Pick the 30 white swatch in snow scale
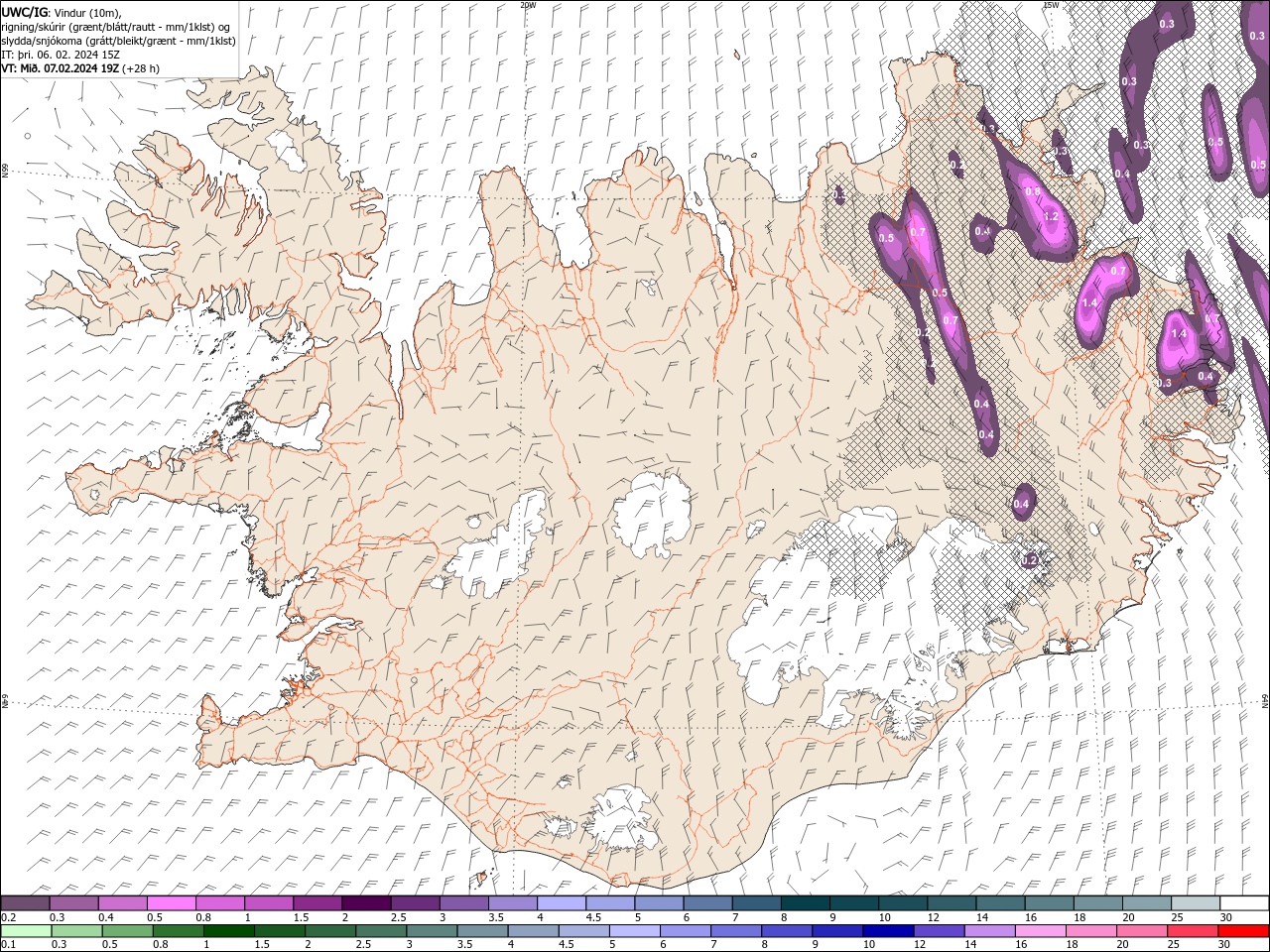Screen dimensions: 1270x952 coord(1245,902)
